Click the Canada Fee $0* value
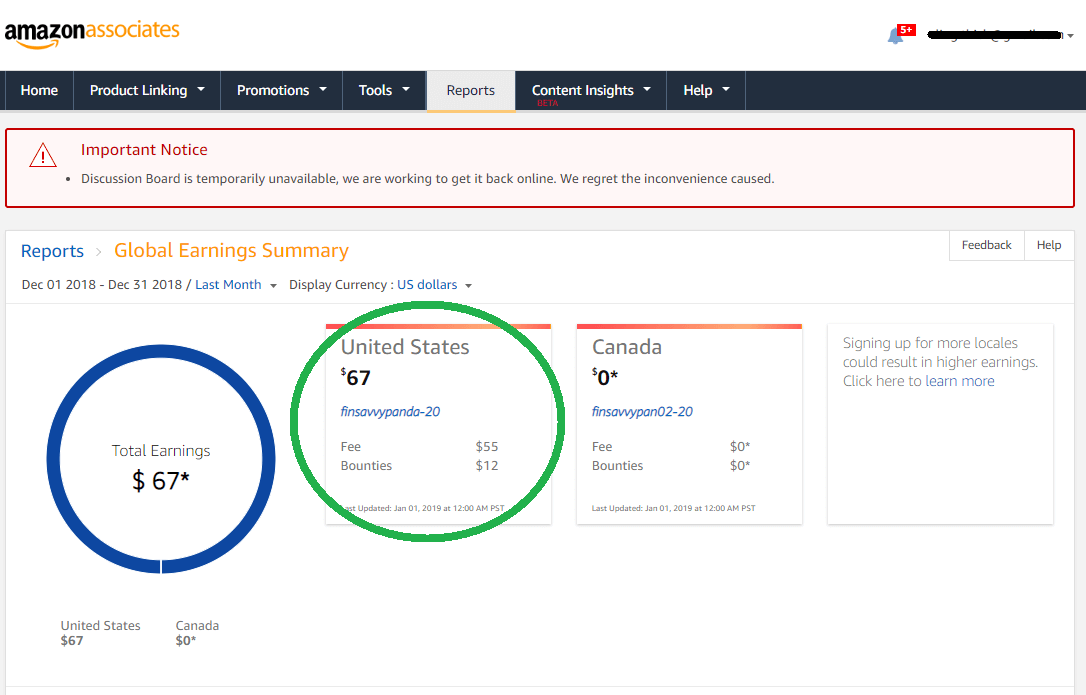This screenshot has width=1086, height=695. (740, 447)
